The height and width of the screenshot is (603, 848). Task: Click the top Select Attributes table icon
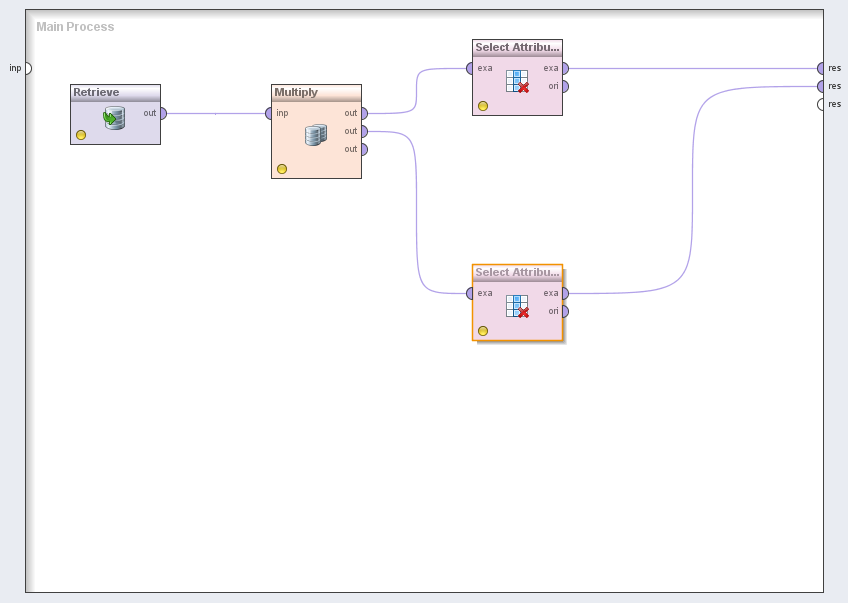click(x=517, y=81)
